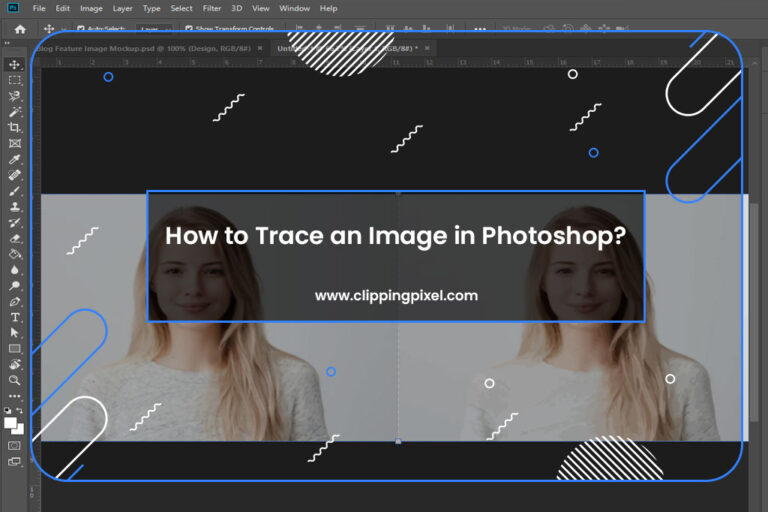
Task: Select the Zoom tool
Action: tap(14, 380)
